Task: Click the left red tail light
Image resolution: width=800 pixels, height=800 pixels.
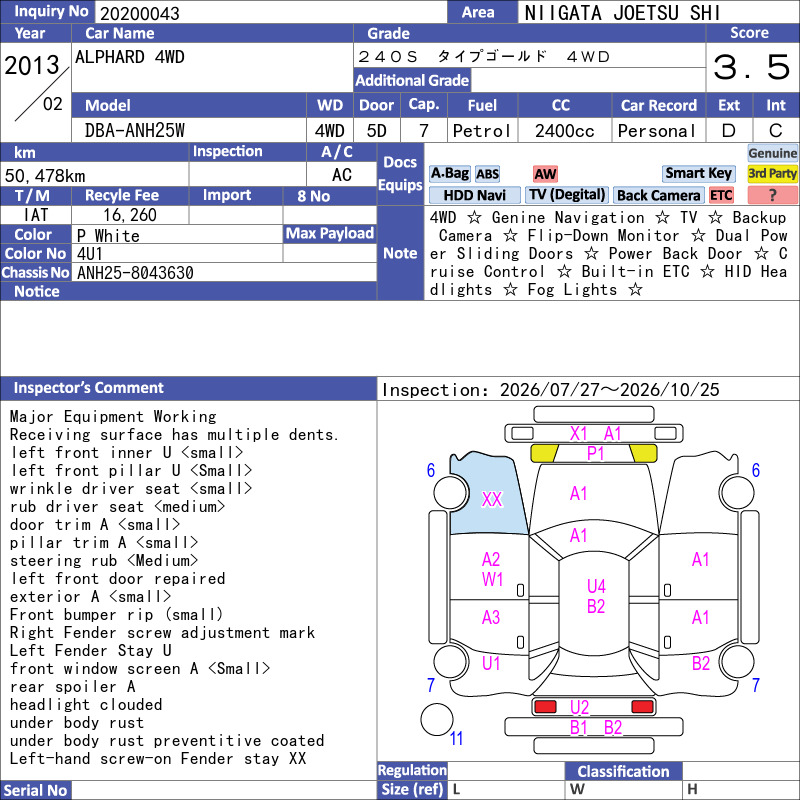Action: 545,707
